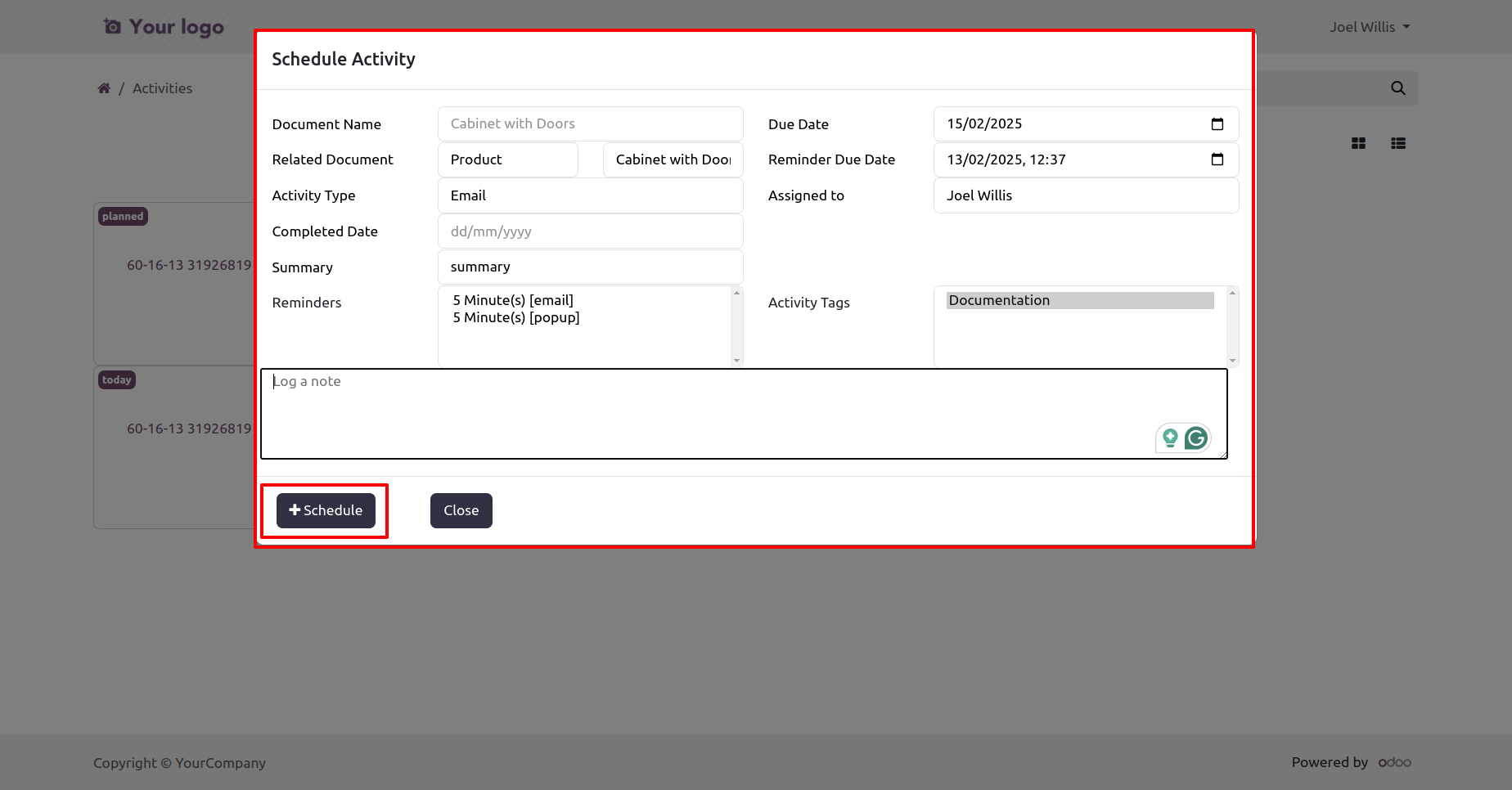1512x790 pixels.
Task: Go to home breadcrumb icon
Action: [104, 88]
